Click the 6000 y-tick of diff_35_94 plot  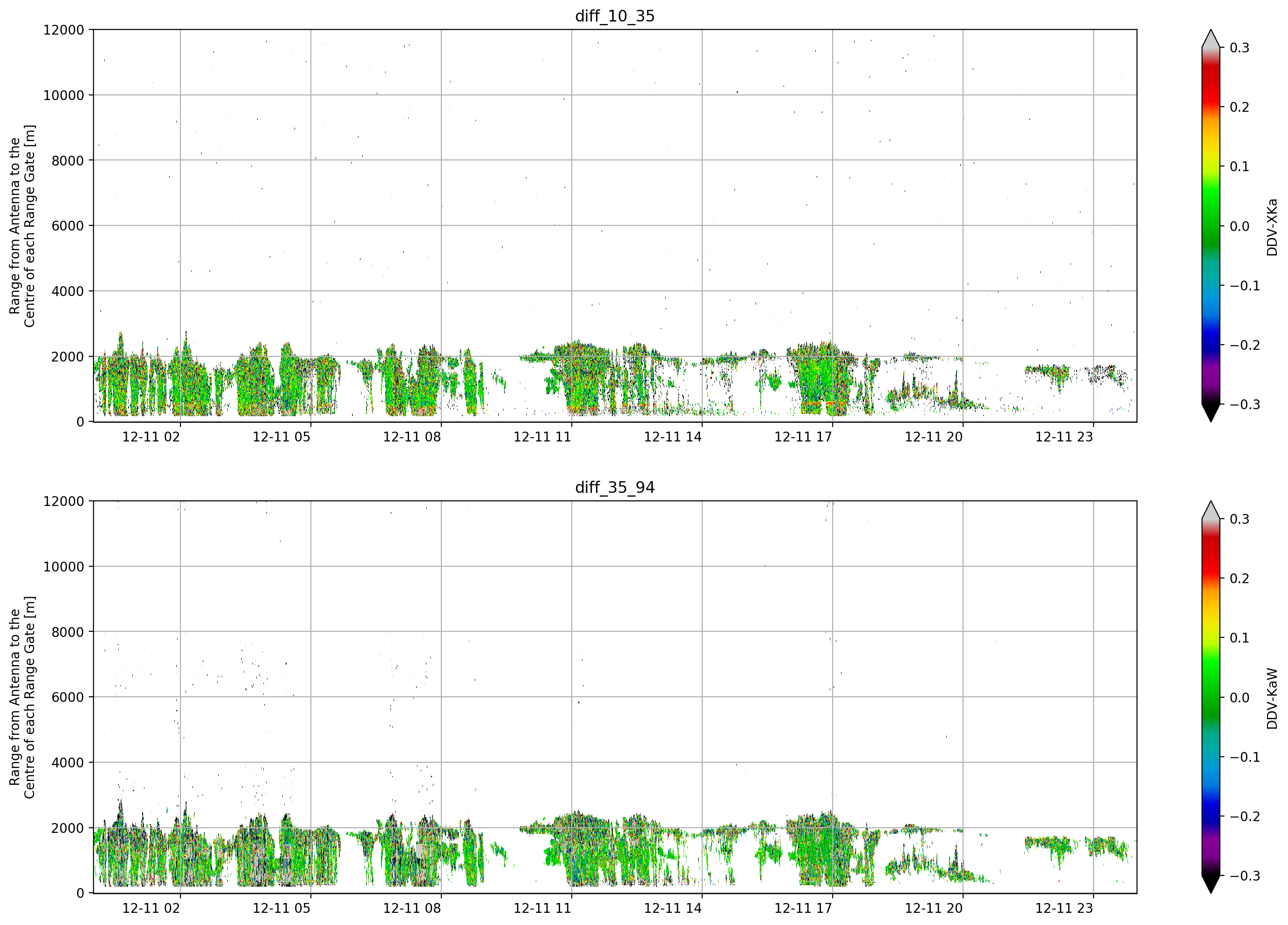[68, 697]
